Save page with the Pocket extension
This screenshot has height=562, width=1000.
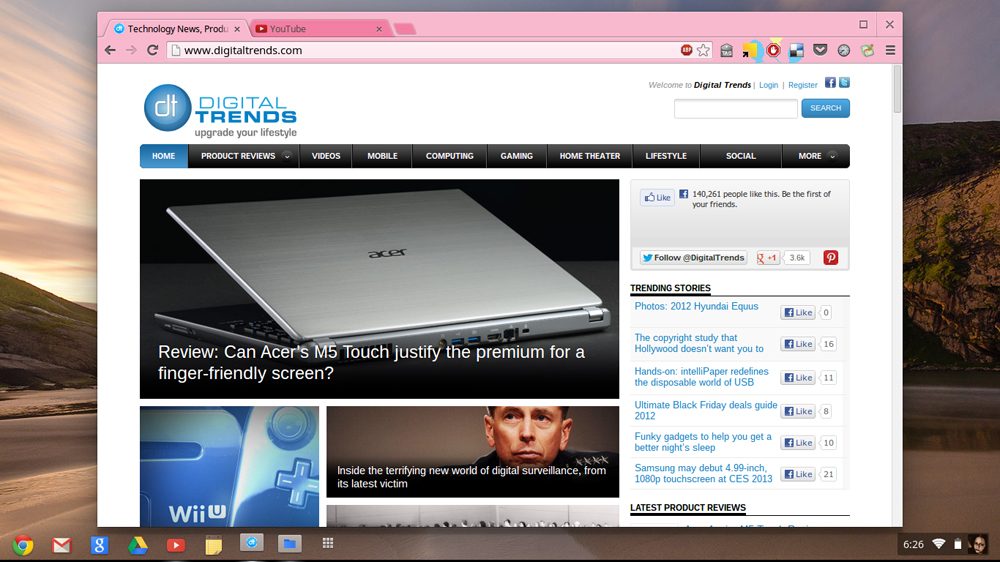(x=820, y=50)
